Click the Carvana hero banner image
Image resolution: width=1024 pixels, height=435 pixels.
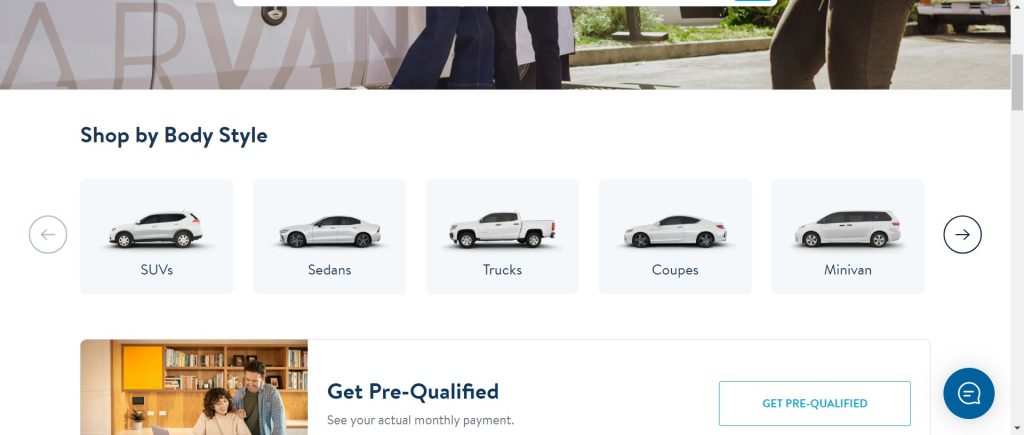point(505,44)
